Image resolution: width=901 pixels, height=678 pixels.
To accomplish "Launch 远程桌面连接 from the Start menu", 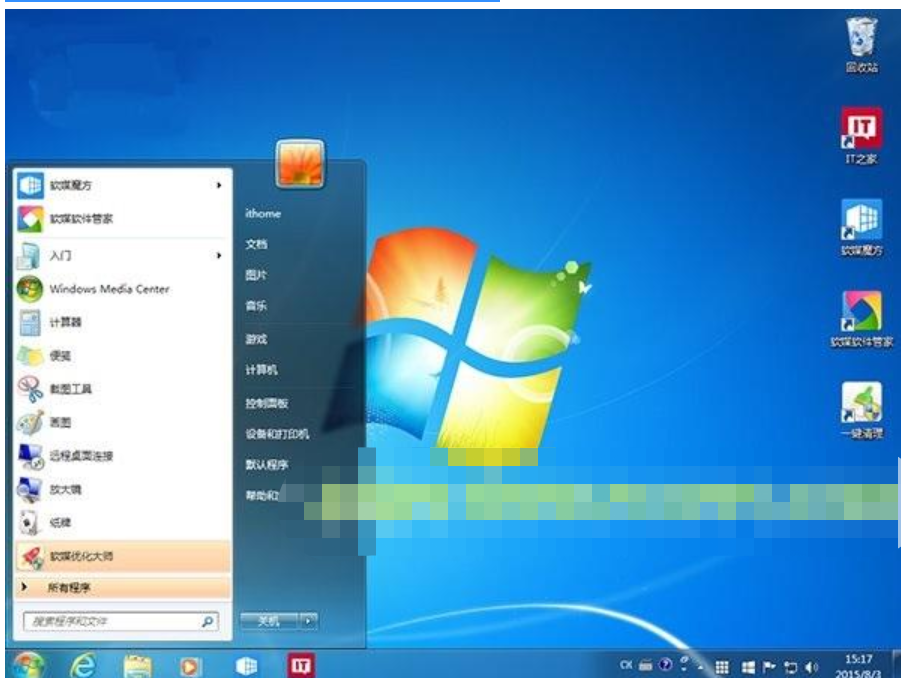I will coord(122,456).
